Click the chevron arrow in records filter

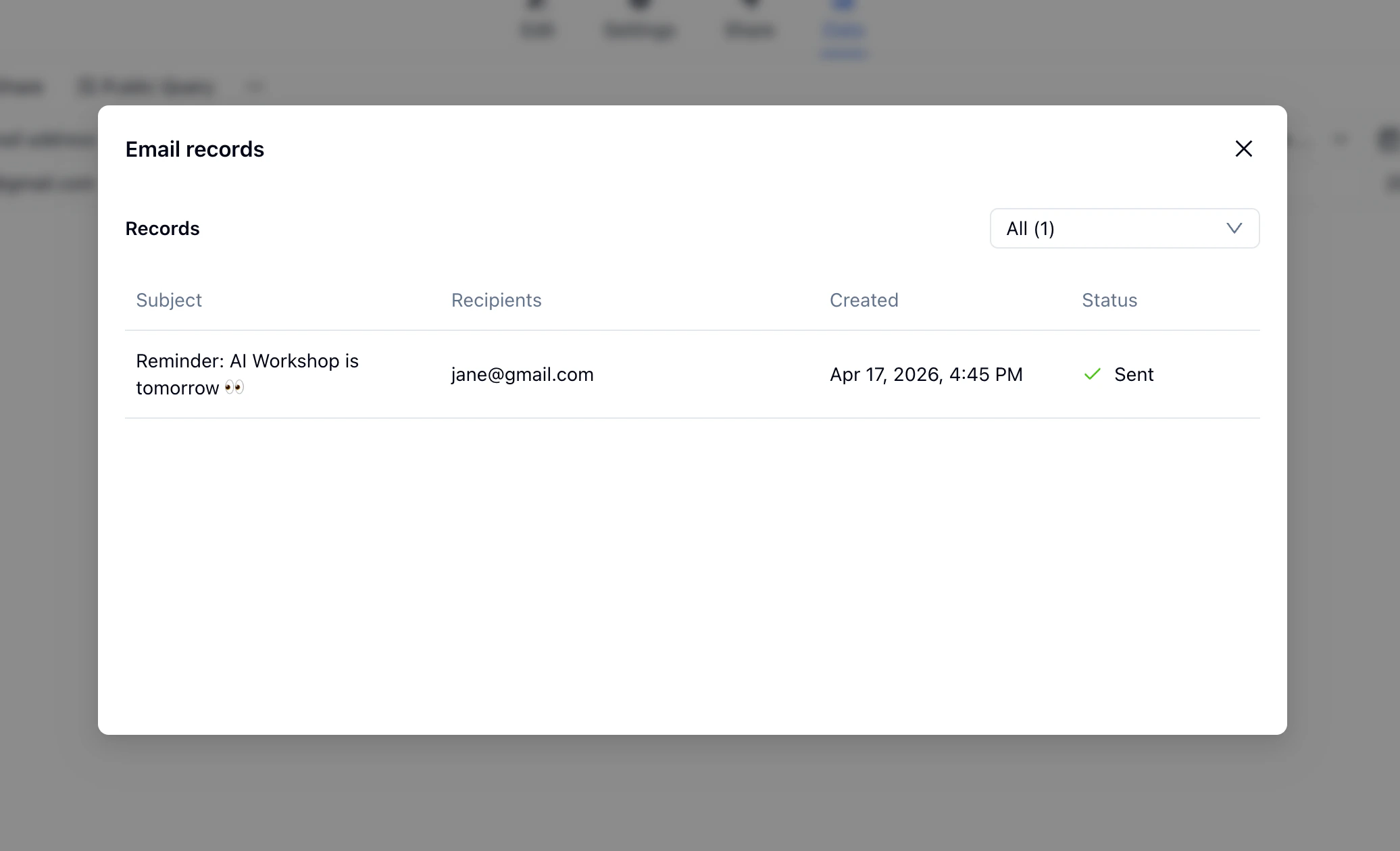[x=1234, y=228]
